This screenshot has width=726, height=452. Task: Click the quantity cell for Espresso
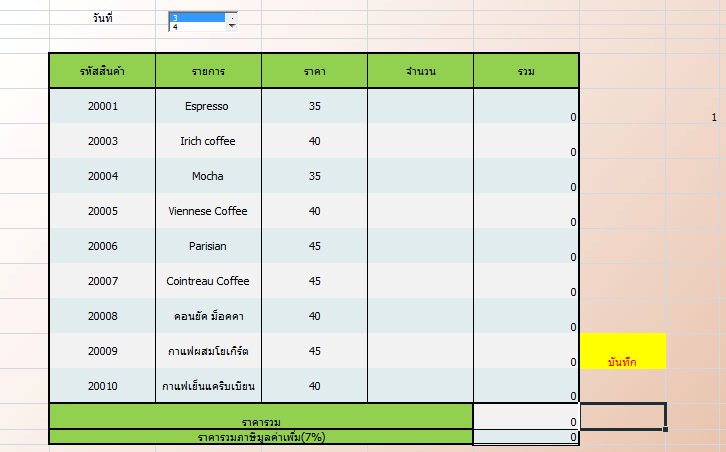(420, 106)
